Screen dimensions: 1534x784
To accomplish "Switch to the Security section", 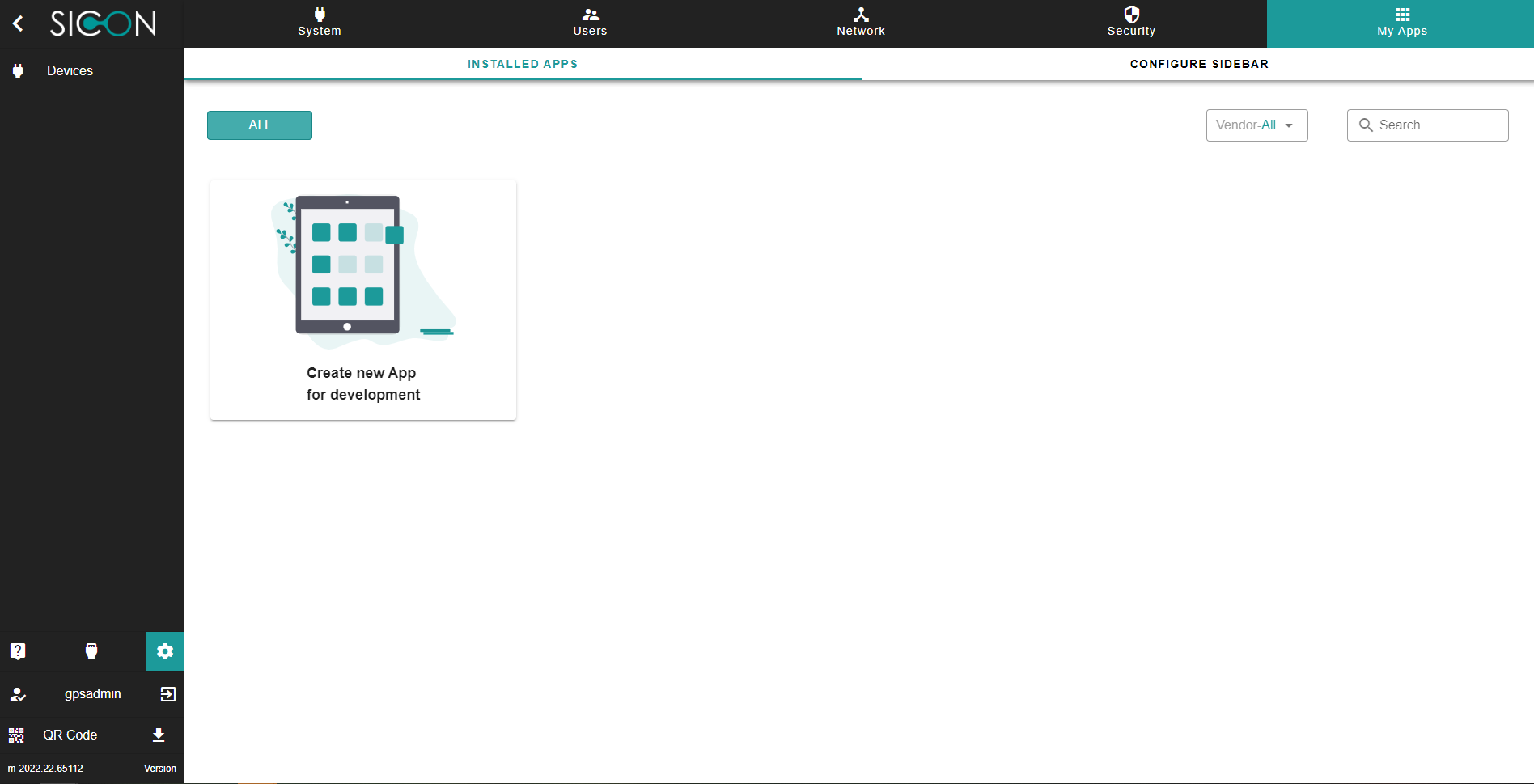I will tap(1131, 23).
